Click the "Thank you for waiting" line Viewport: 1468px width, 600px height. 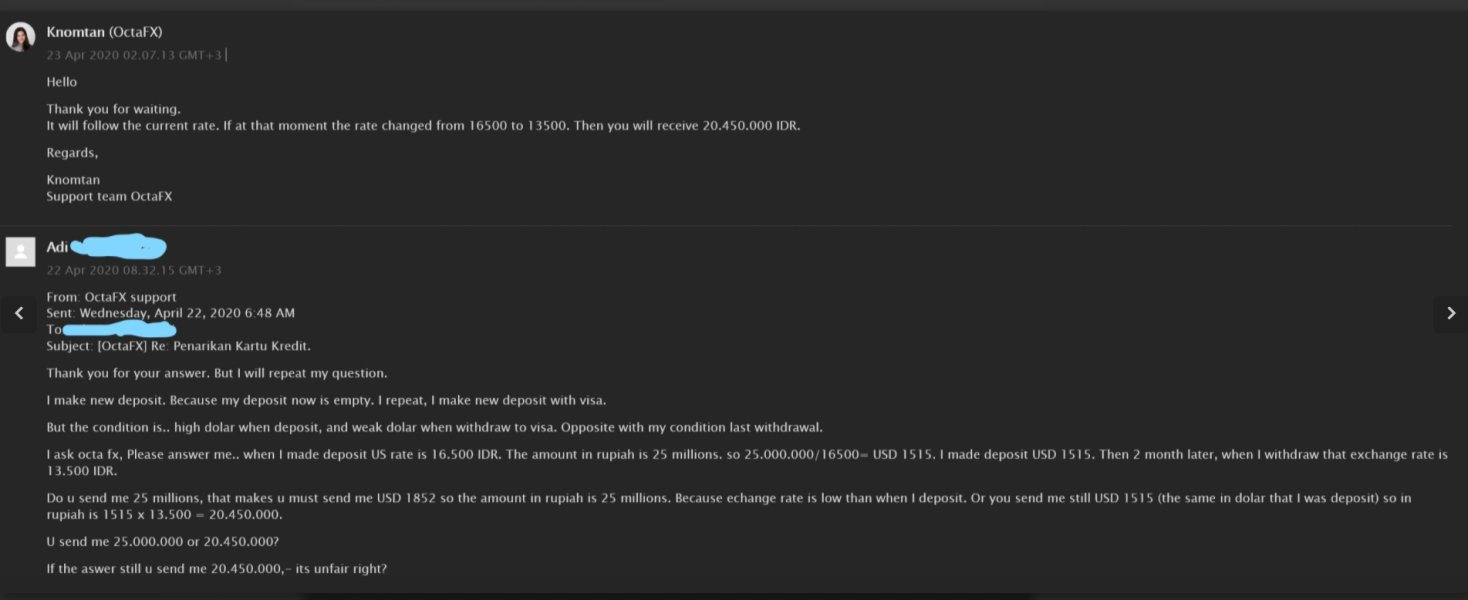click(114, 108)
